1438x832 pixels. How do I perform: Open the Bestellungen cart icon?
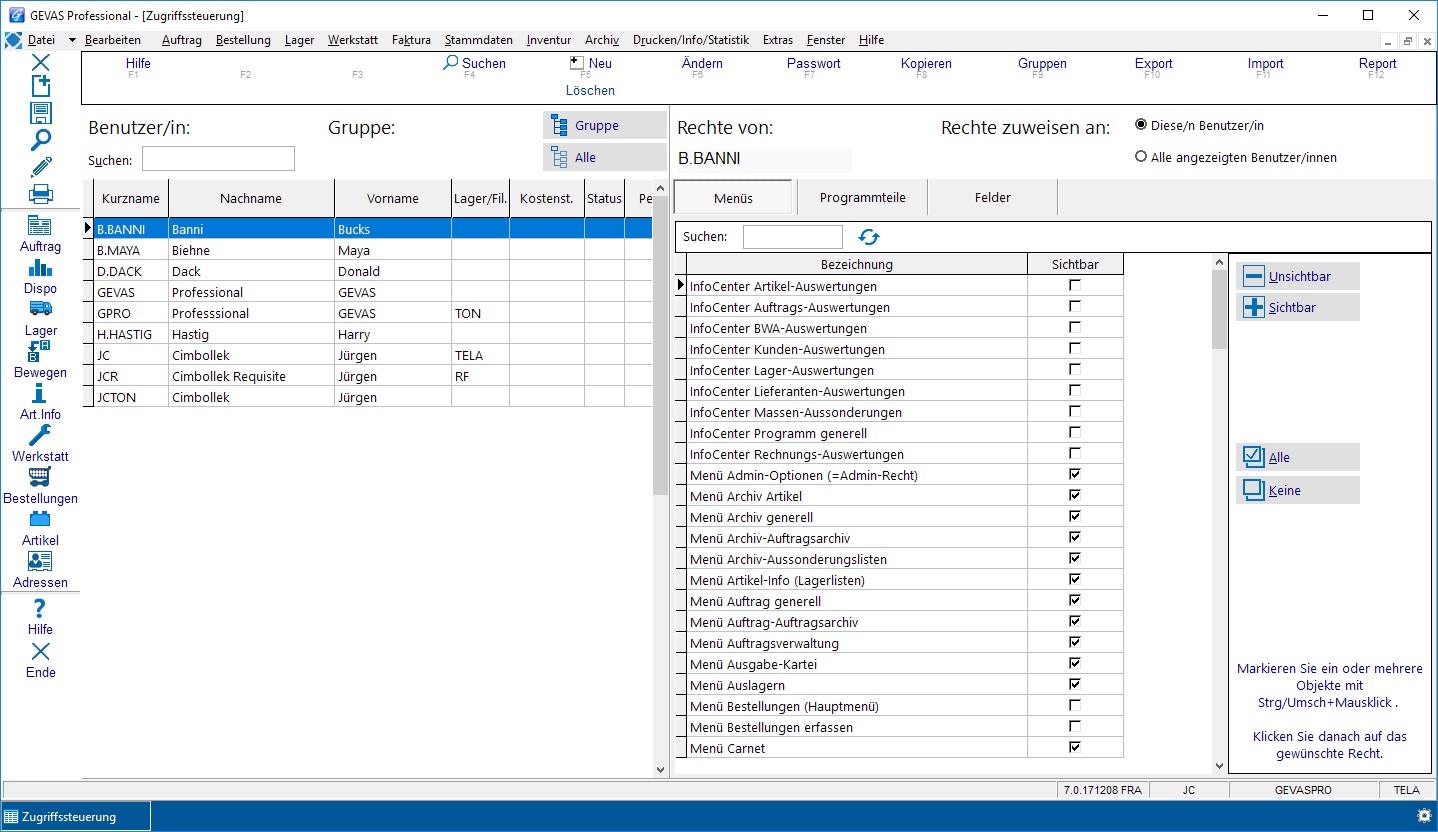40,477
